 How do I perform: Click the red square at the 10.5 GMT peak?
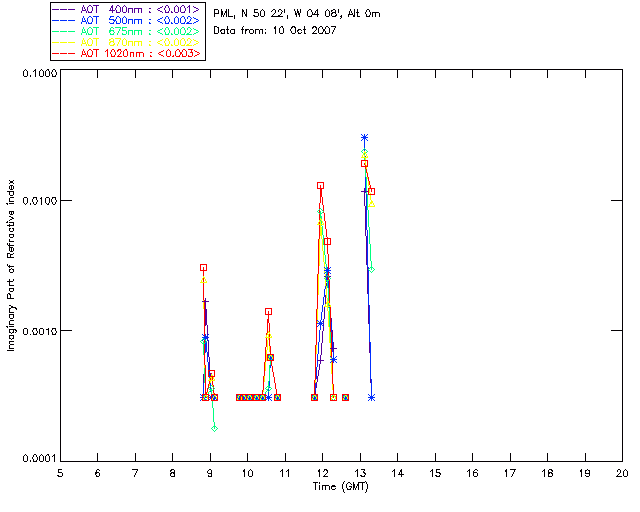click(268, 312)
